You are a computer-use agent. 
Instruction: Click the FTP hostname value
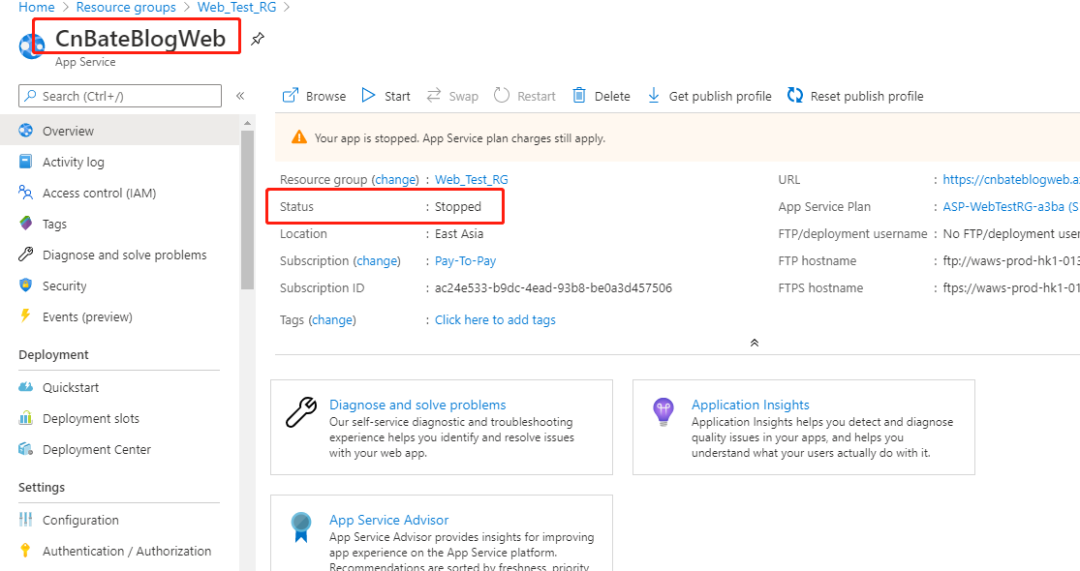coord(1010,260)
